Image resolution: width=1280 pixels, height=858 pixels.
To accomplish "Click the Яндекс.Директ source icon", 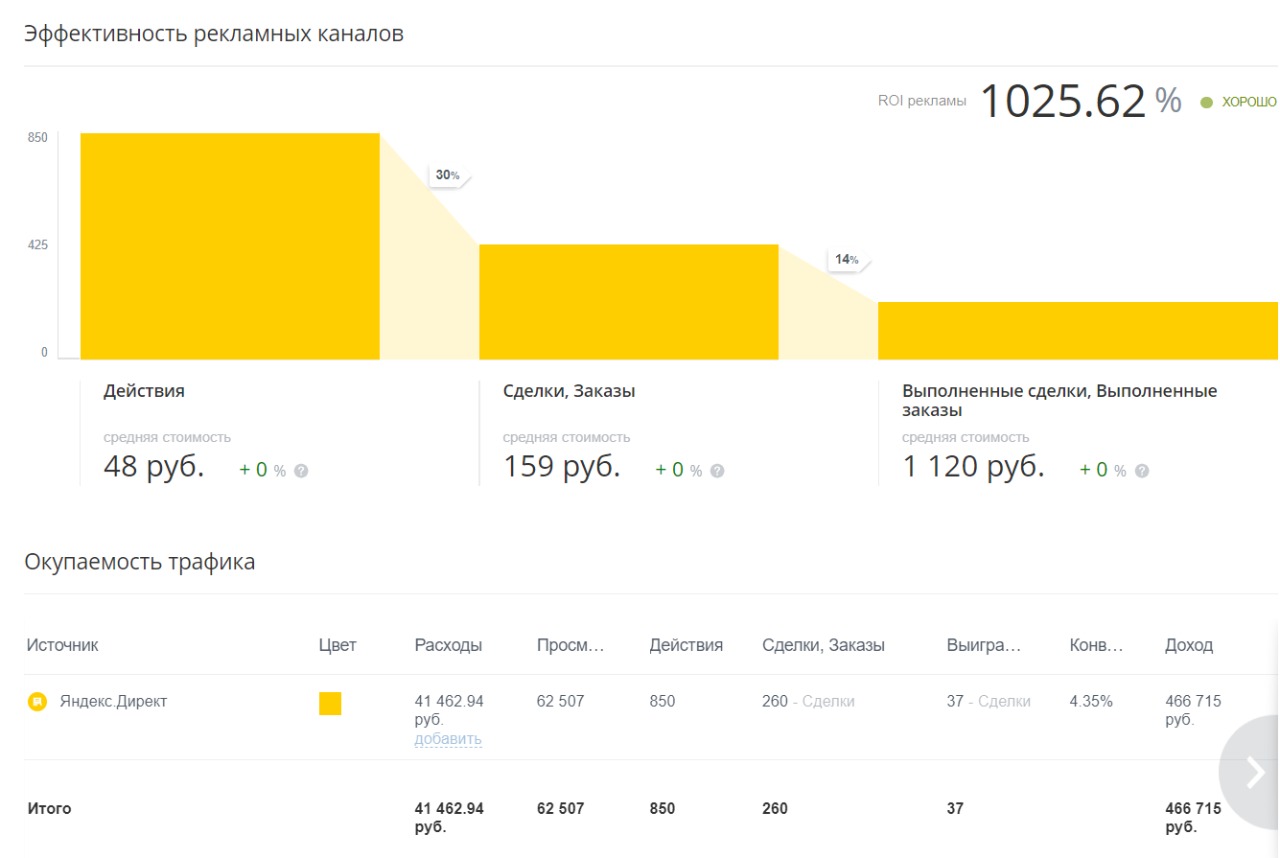I will coord(37,702).
